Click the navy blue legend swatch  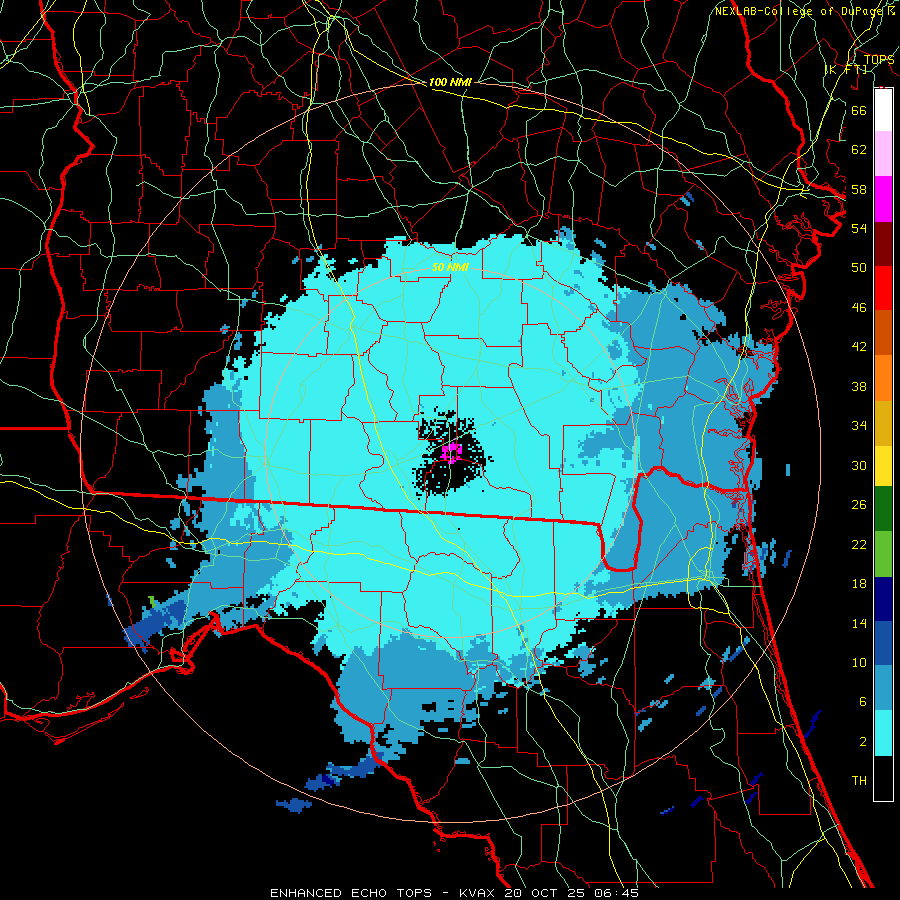pyautogui.click(x=883, y=599)
